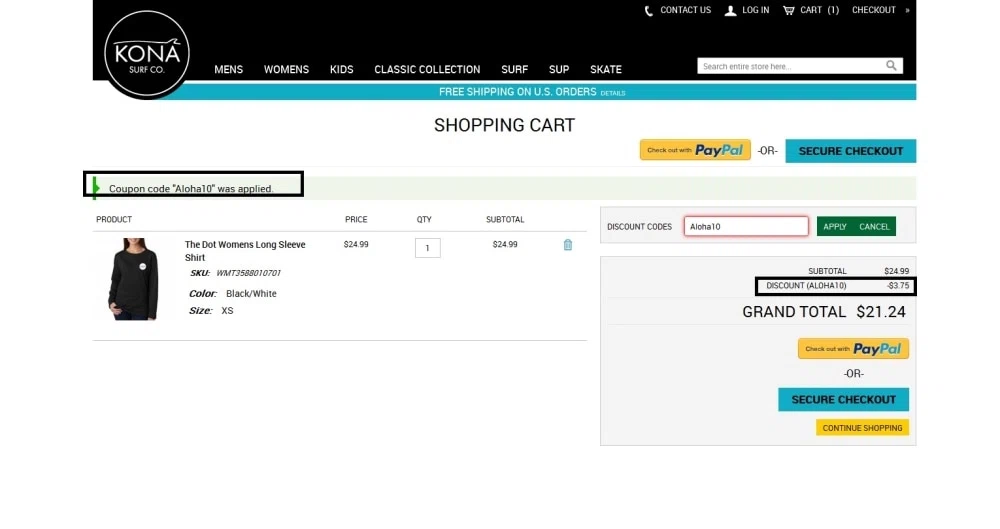Click the user icon beside Log In

point(731,11)
